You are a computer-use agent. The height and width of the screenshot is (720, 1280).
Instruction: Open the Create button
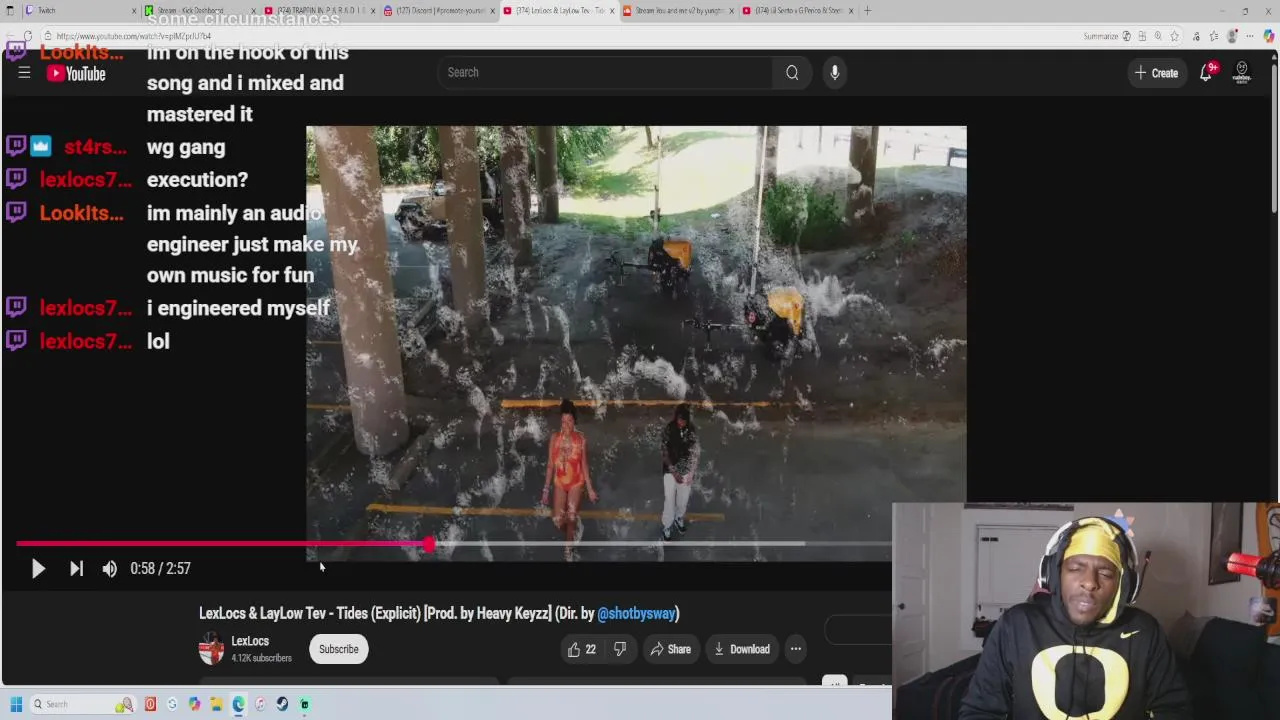pyautogui.click(x=1156, y=73)
